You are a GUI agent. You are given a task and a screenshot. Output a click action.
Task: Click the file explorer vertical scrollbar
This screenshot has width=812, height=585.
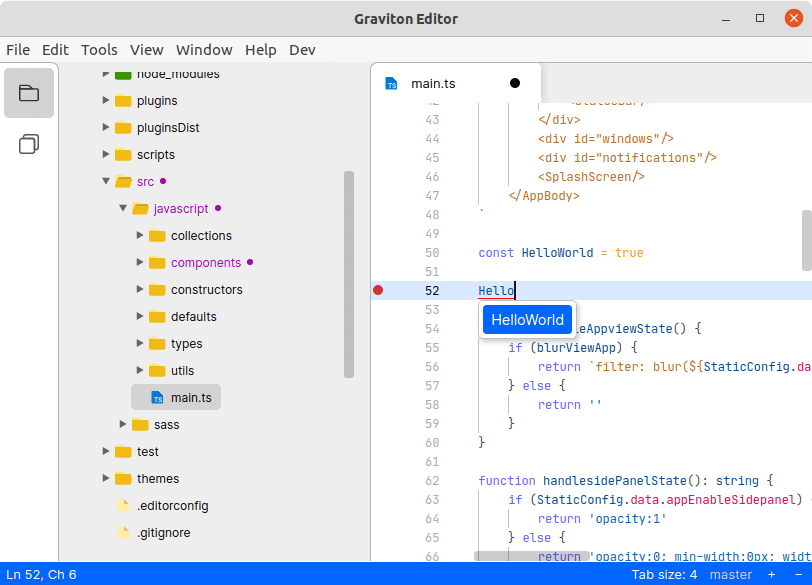coord(349,275)
